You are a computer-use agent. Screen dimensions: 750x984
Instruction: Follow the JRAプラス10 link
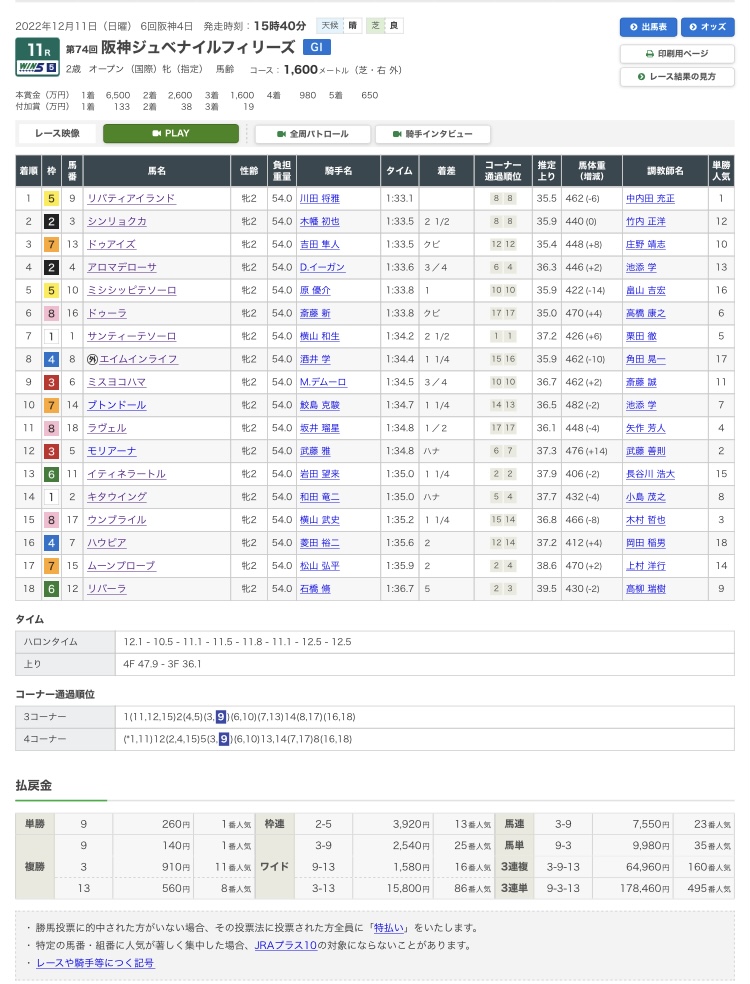tap(286, 945)
